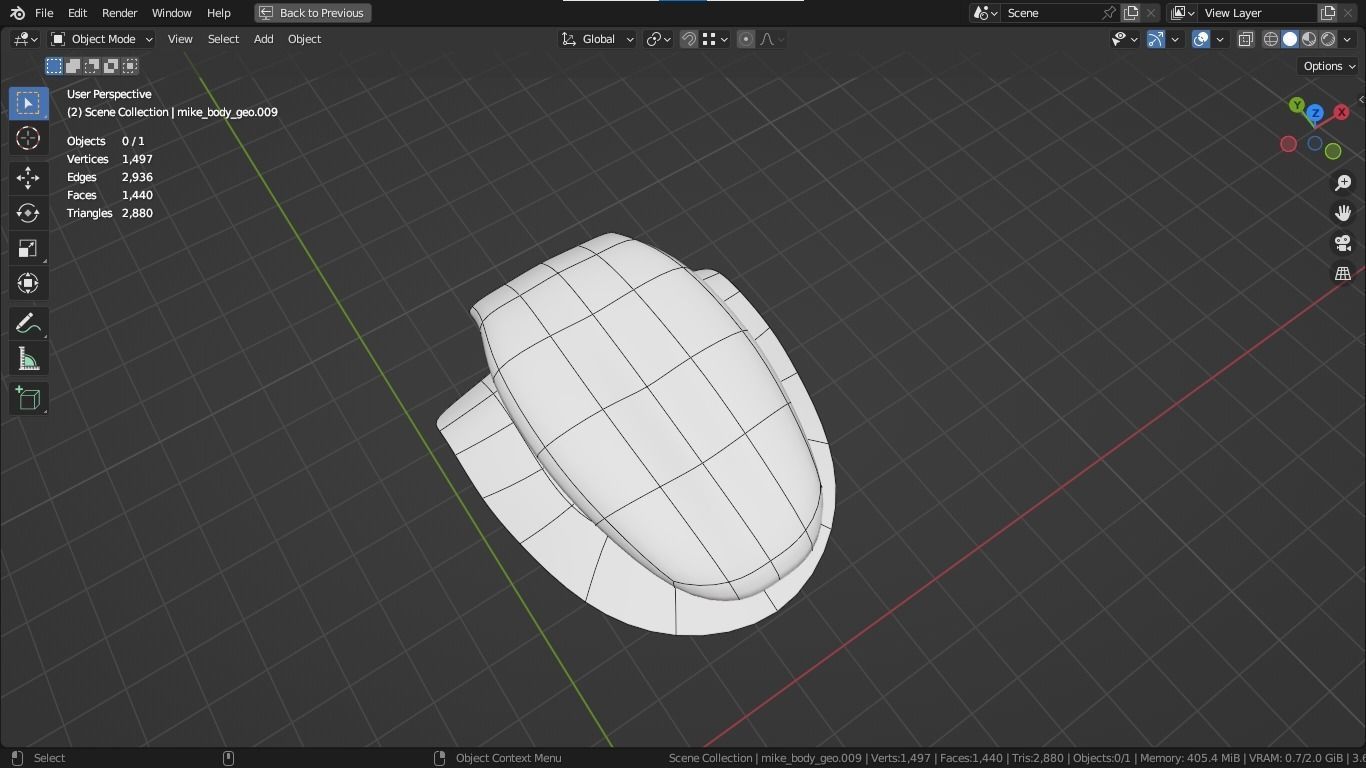Open the object visibility and selectability dropdown
This screenshot has height=768, width=1366.
pos(1125,39)
